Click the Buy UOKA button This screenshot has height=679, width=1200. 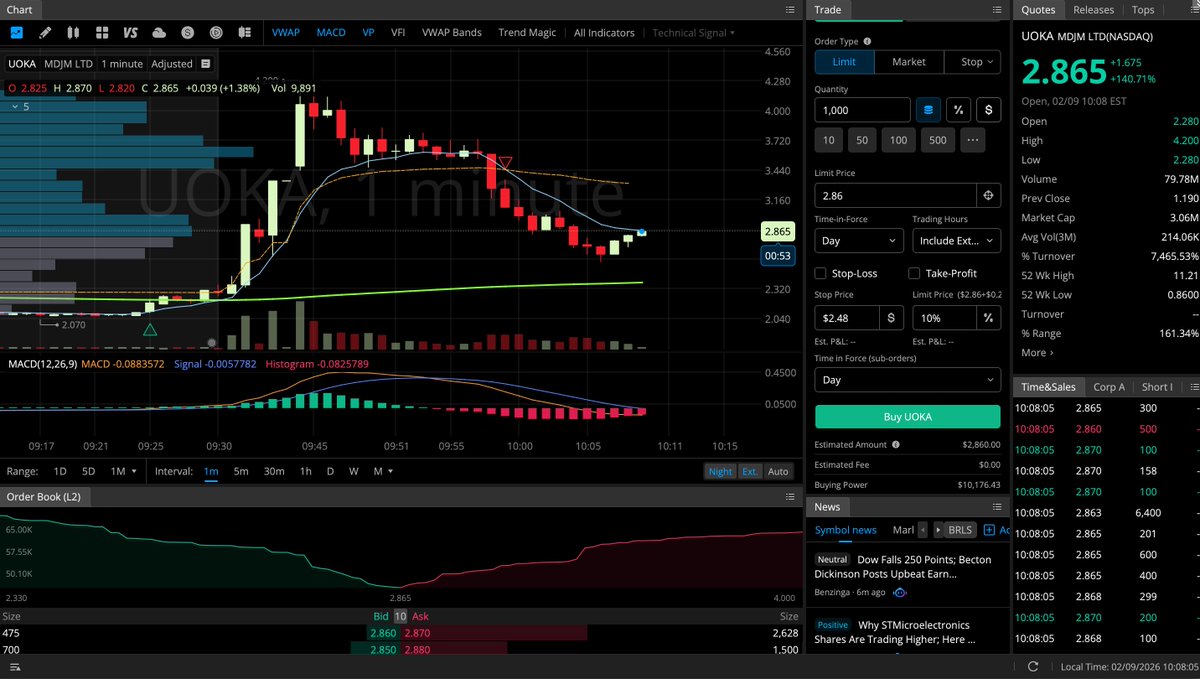pos(908,417)
